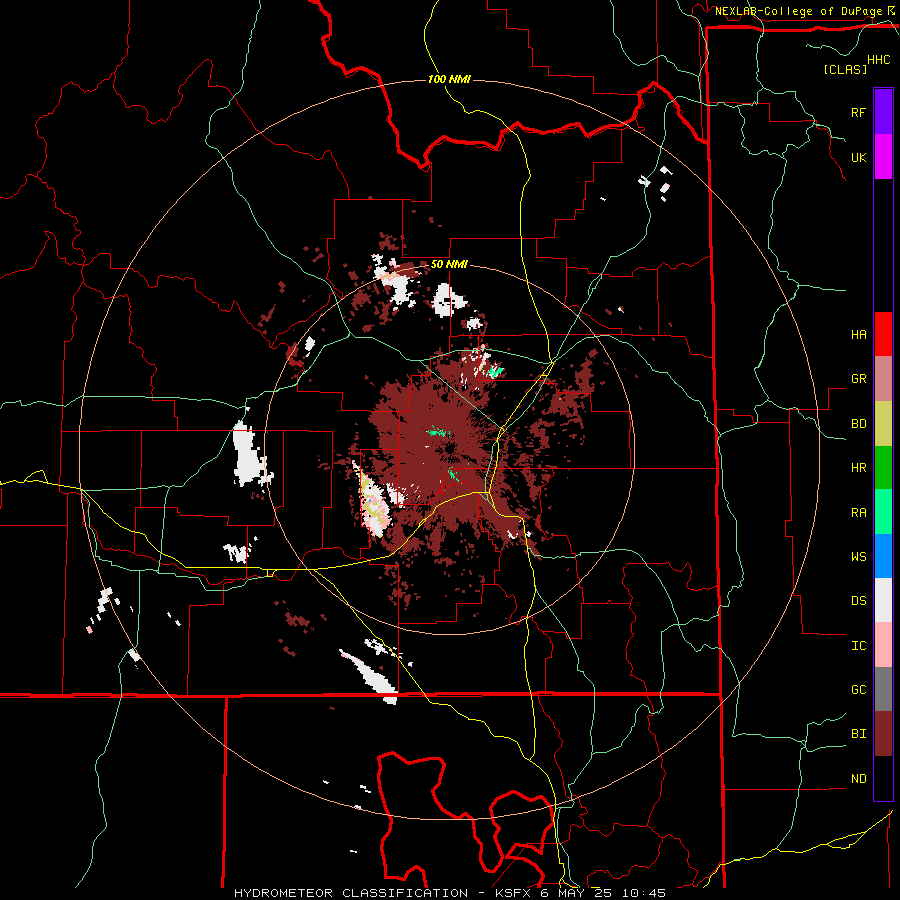Select the BD yellow legend swatch

point(883,424)
